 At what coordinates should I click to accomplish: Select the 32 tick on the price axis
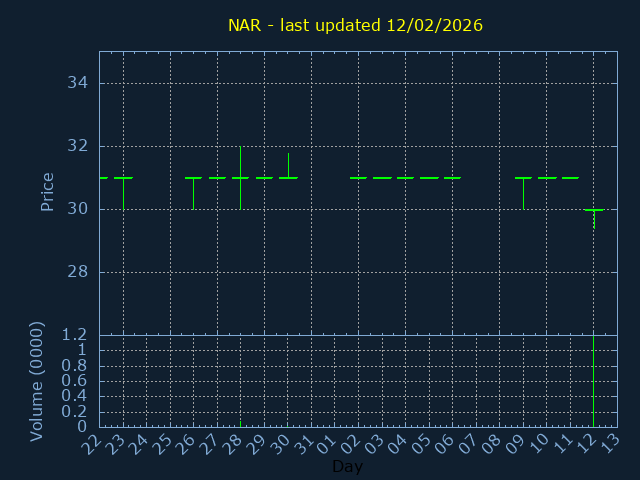[x=78, y=146]
